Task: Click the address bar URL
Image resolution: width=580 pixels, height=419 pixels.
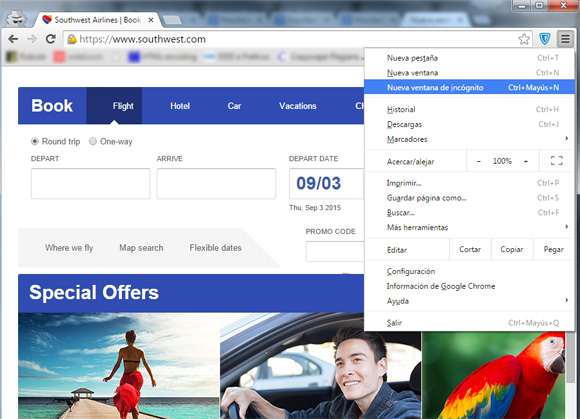Action: click(x=142, y=39)
